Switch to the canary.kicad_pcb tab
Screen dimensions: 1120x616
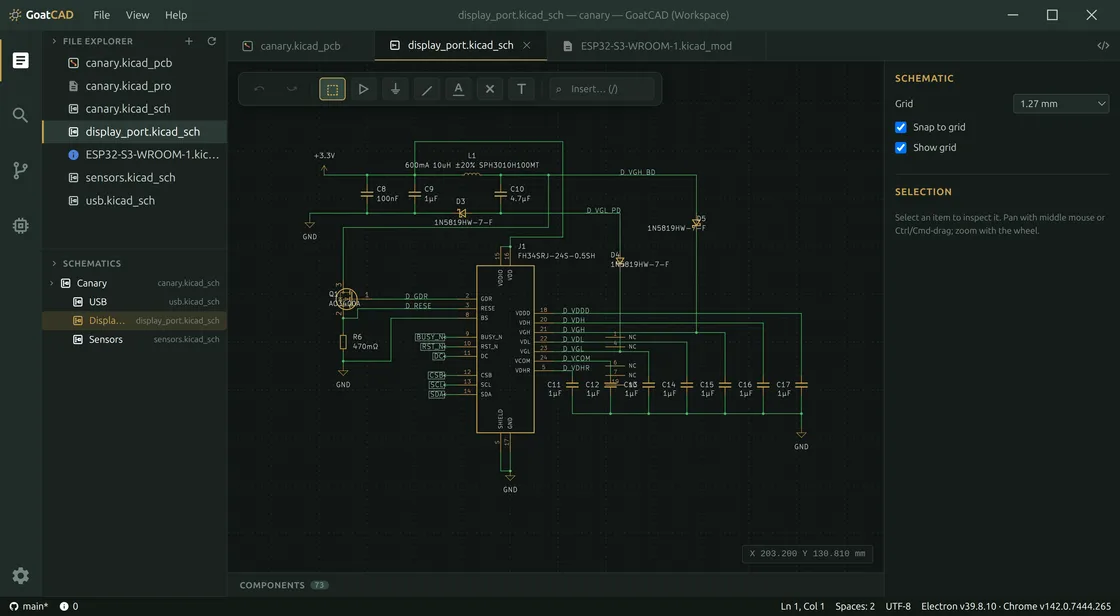(x=300, y=46)
